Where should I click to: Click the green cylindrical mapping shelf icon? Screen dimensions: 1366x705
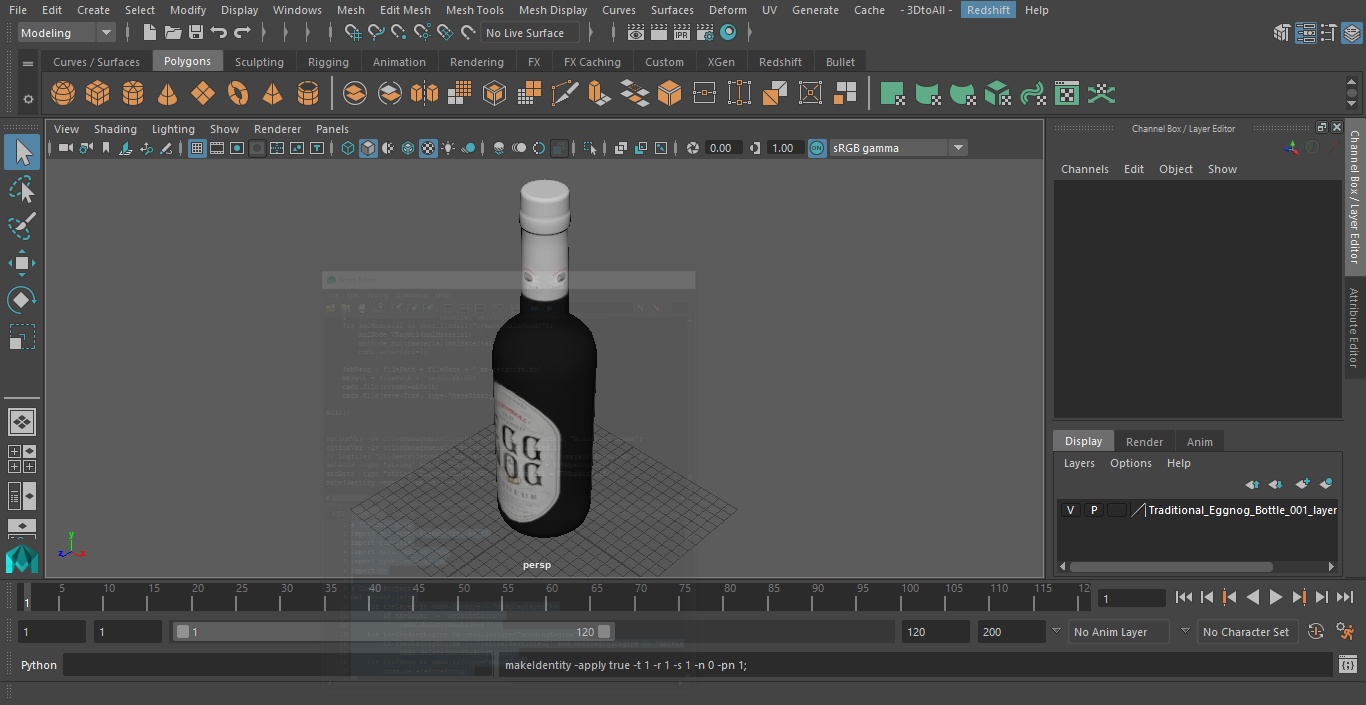click(927, 94)
